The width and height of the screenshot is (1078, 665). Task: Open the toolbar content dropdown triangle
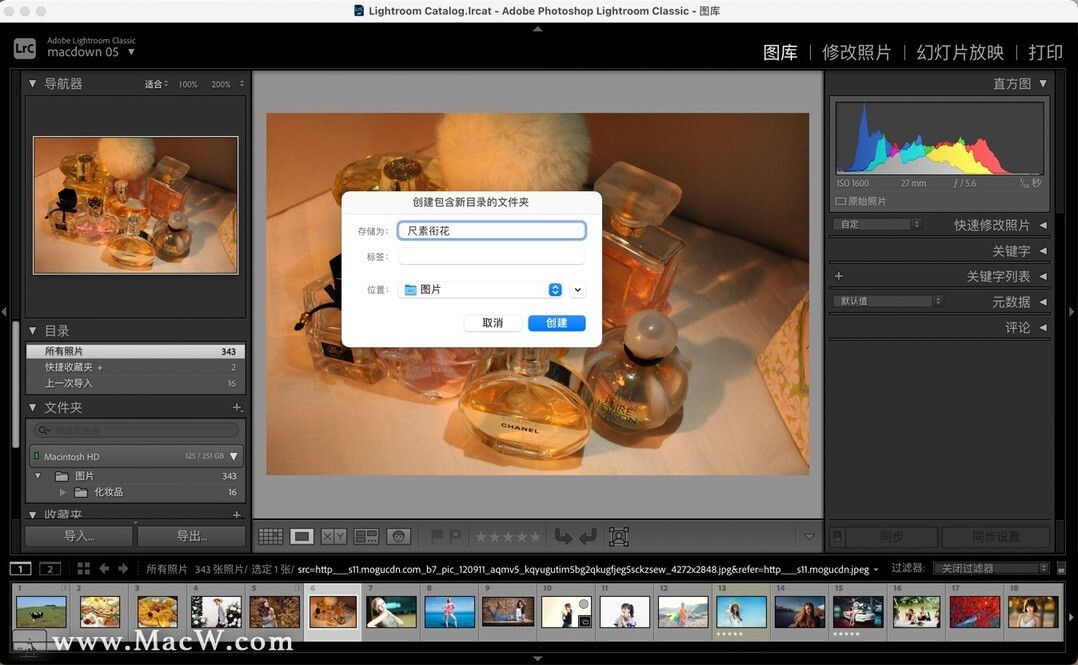pyautogui.click(x=809, y=536)
